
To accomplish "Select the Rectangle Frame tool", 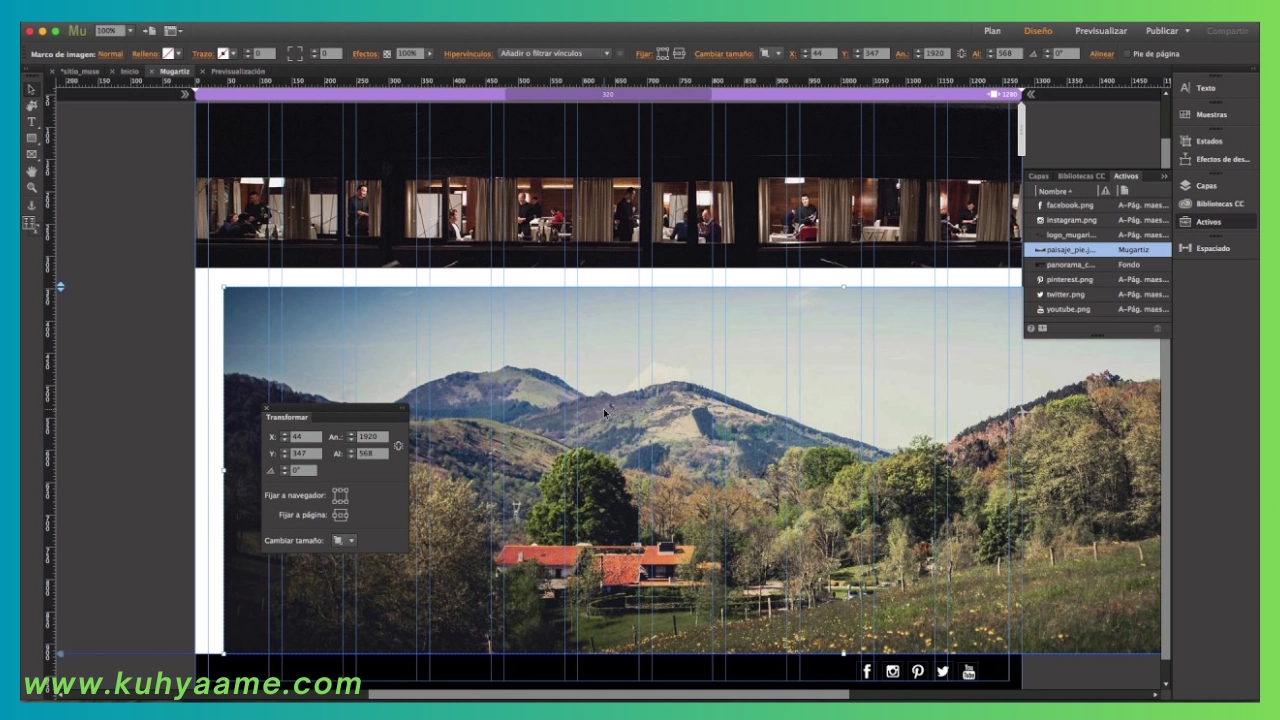I will coord(31,154).
